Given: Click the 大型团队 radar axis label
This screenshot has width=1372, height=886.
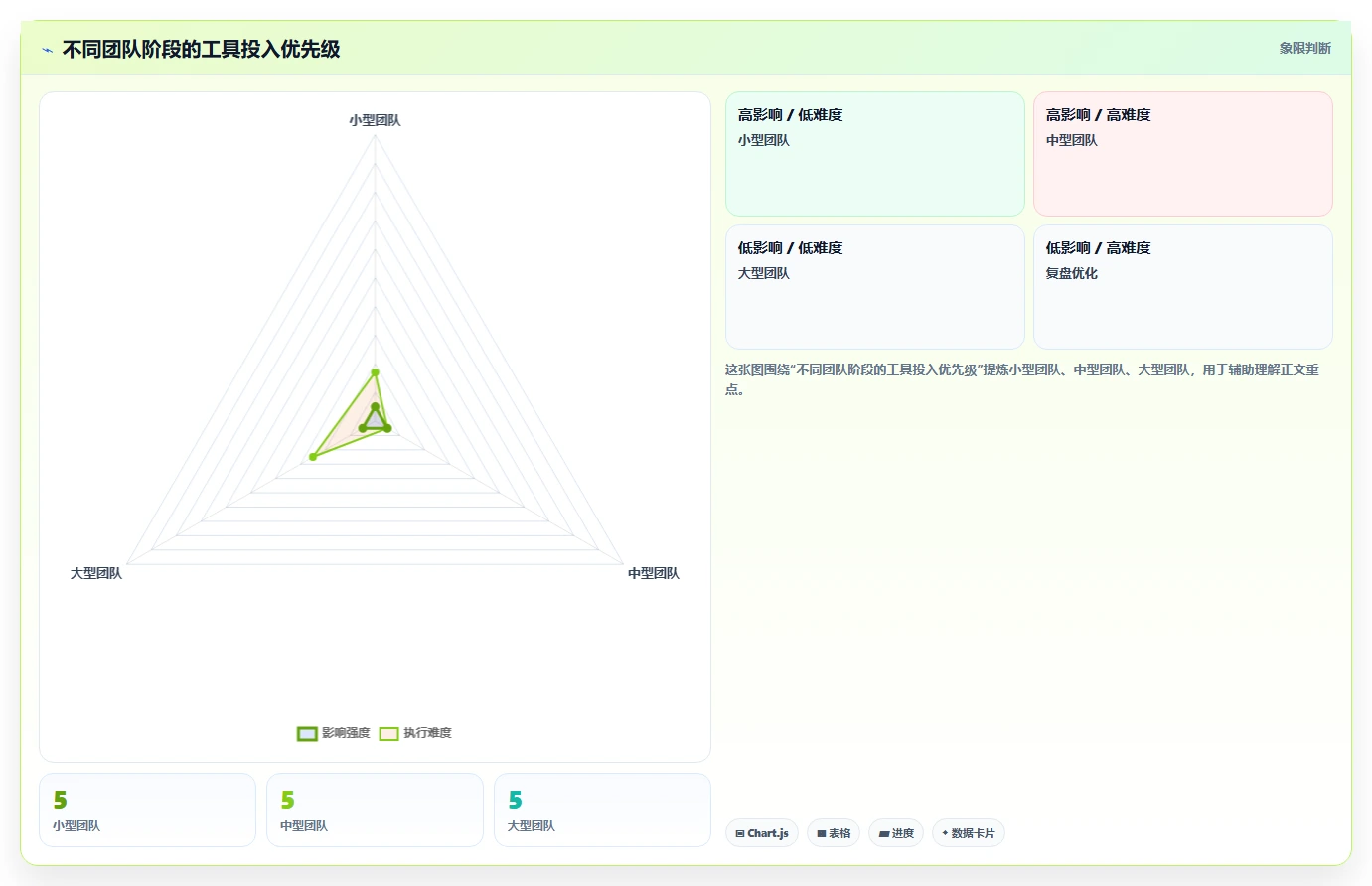Looking at the screenshot, I should (x=96, y=573).
